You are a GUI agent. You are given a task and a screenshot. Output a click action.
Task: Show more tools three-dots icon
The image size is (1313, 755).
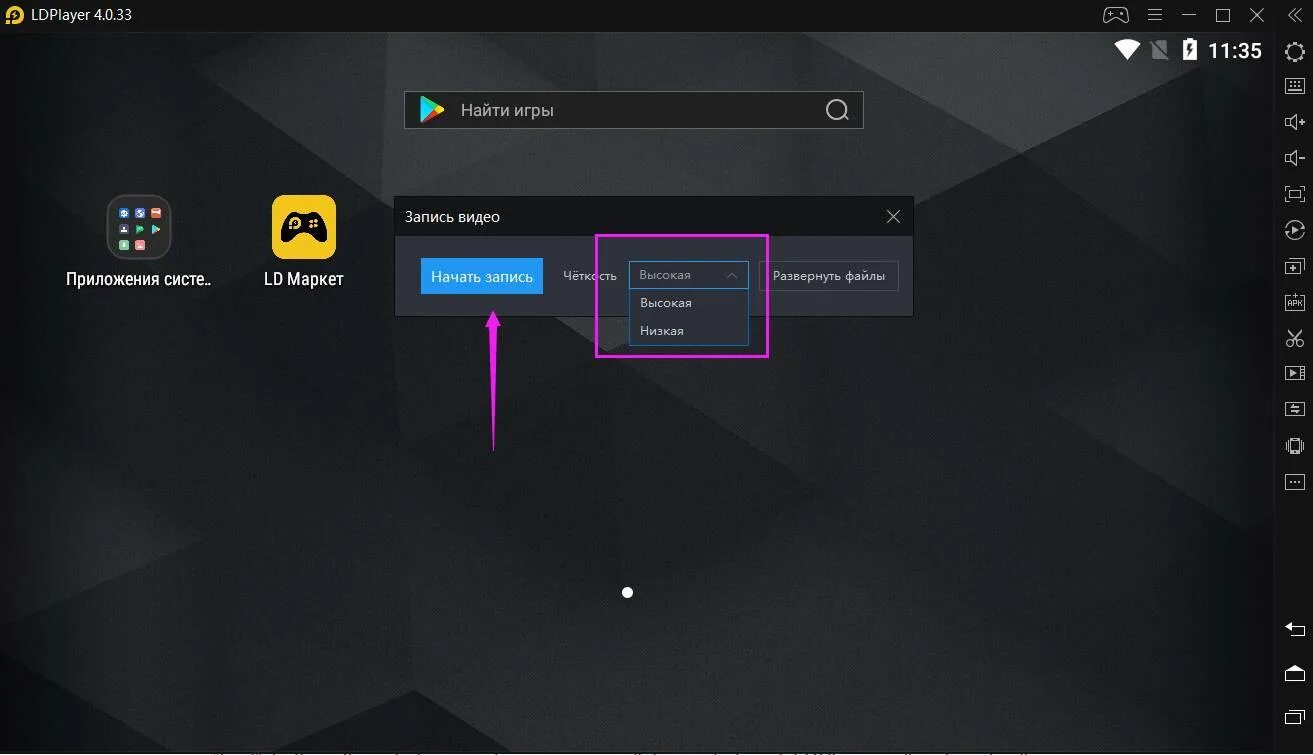[x=1295, y=482]
